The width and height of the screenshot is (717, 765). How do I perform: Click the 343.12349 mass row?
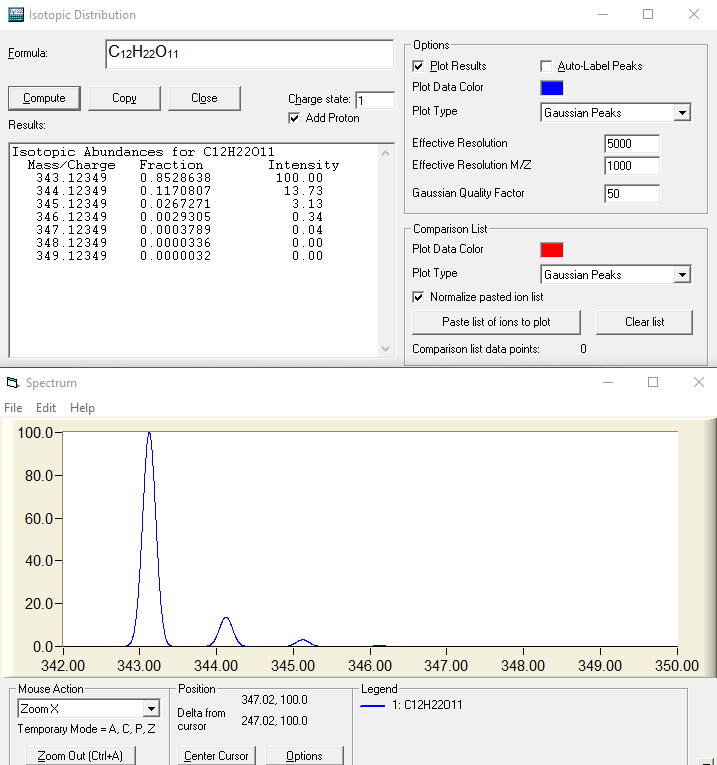click(x=179, y=178)
